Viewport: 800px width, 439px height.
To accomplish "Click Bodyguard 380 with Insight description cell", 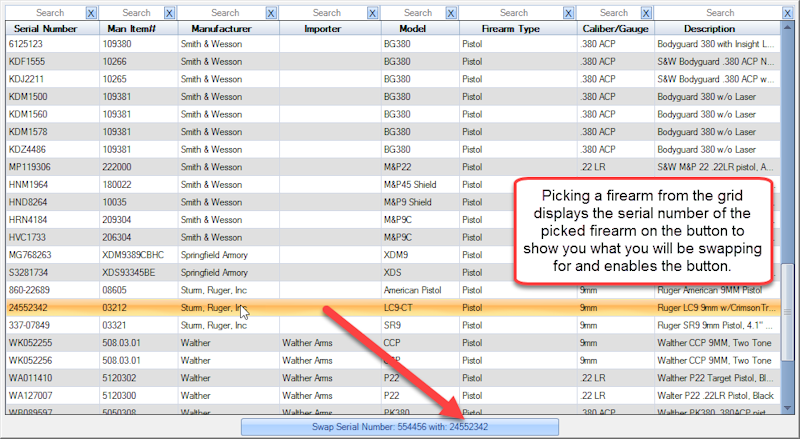I will [x=717, y=44].
